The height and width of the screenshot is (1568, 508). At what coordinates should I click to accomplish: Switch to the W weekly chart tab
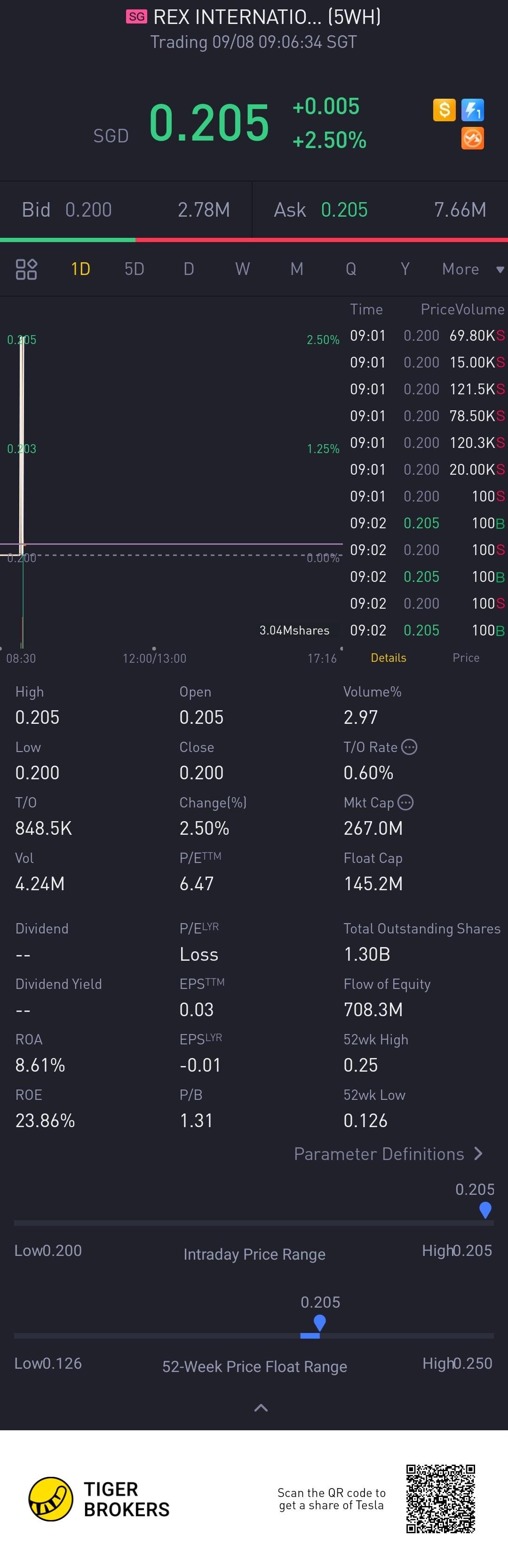coord(242,269)
